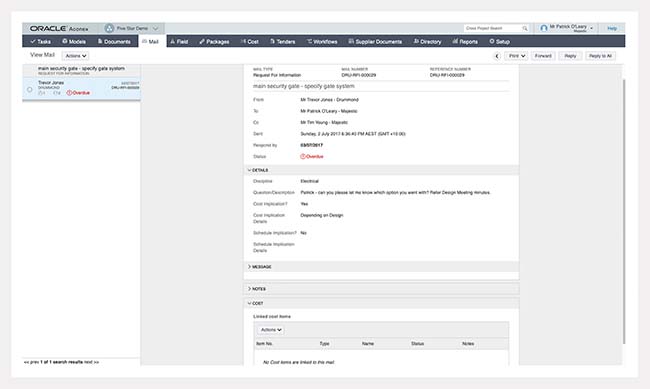Click the Forward button
This screenshot has height=389, width=650.
pyautogui.click(x=543, y=56)
